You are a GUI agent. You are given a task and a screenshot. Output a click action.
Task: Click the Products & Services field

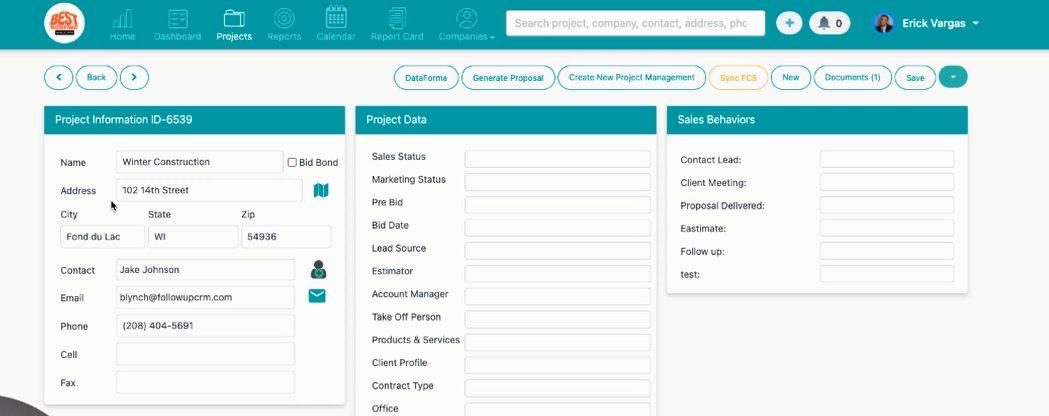point(558,342)
